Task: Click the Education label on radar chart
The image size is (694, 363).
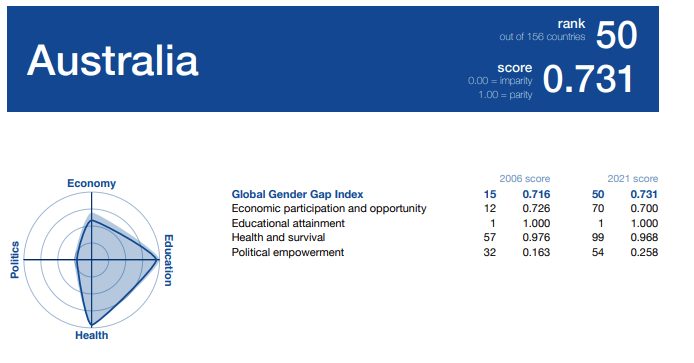Action: 168,260
